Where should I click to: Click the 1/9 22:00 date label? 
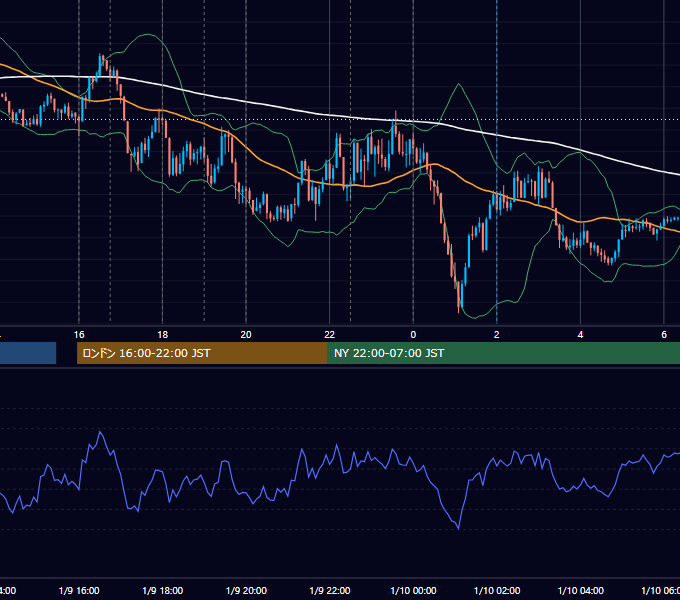(x=330, y=591)
